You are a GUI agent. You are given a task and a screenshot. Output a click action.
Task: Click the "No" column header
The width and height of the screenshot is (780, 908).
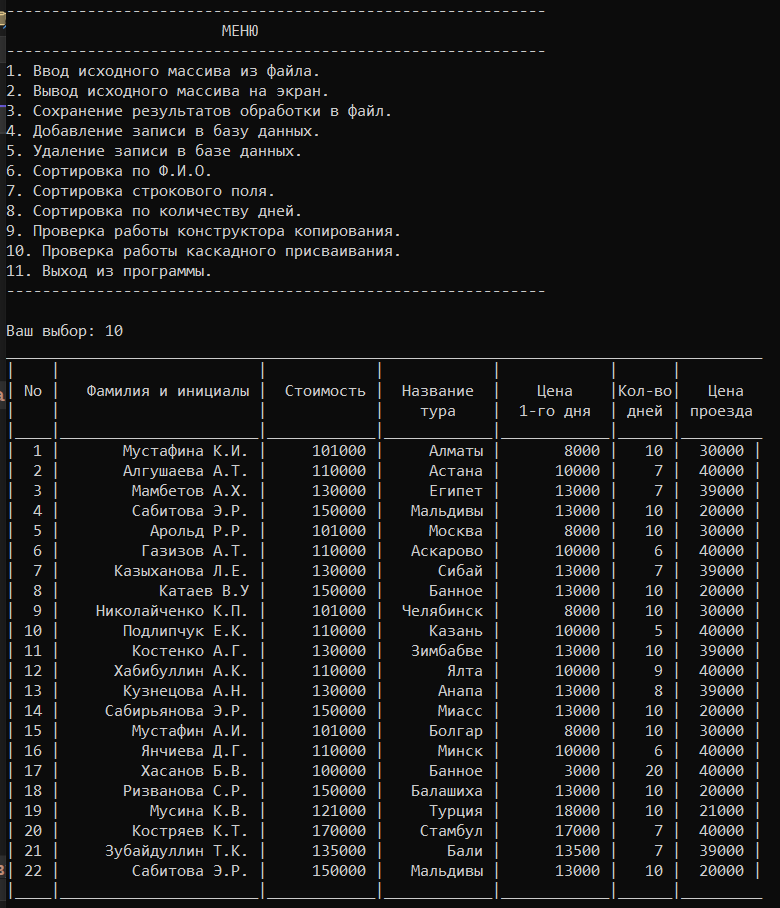coord(33,391)
